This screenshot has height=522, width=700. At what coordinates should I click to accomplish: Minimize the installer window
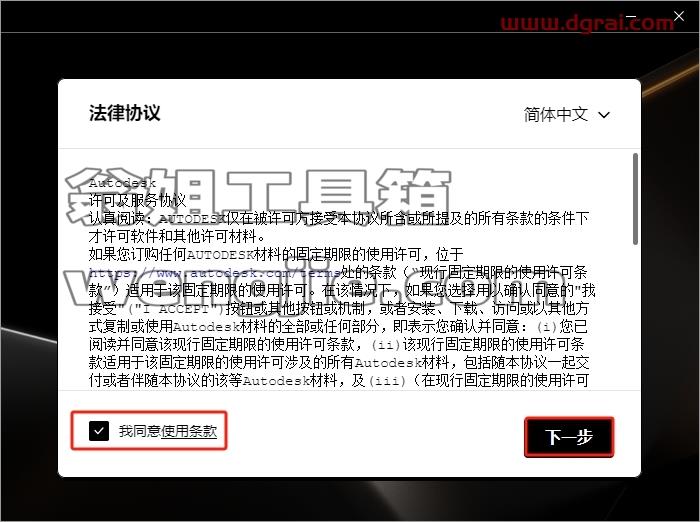tap(631, 17)
